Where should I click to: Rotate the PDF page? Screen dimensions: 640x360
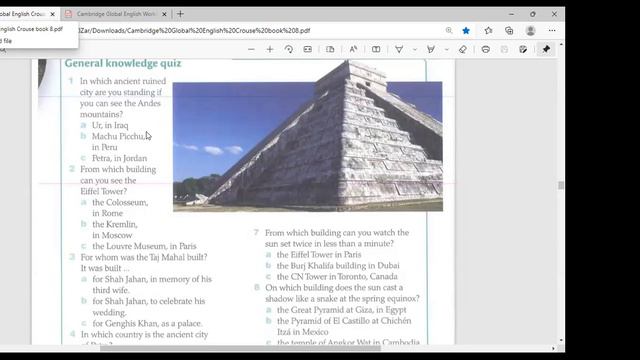(289, 49)
